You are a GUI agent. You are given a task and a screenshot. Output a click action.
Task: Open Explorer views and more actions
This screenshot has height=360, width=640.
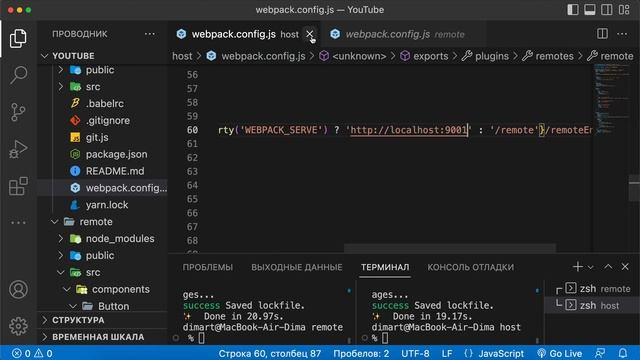coord(150,34)
